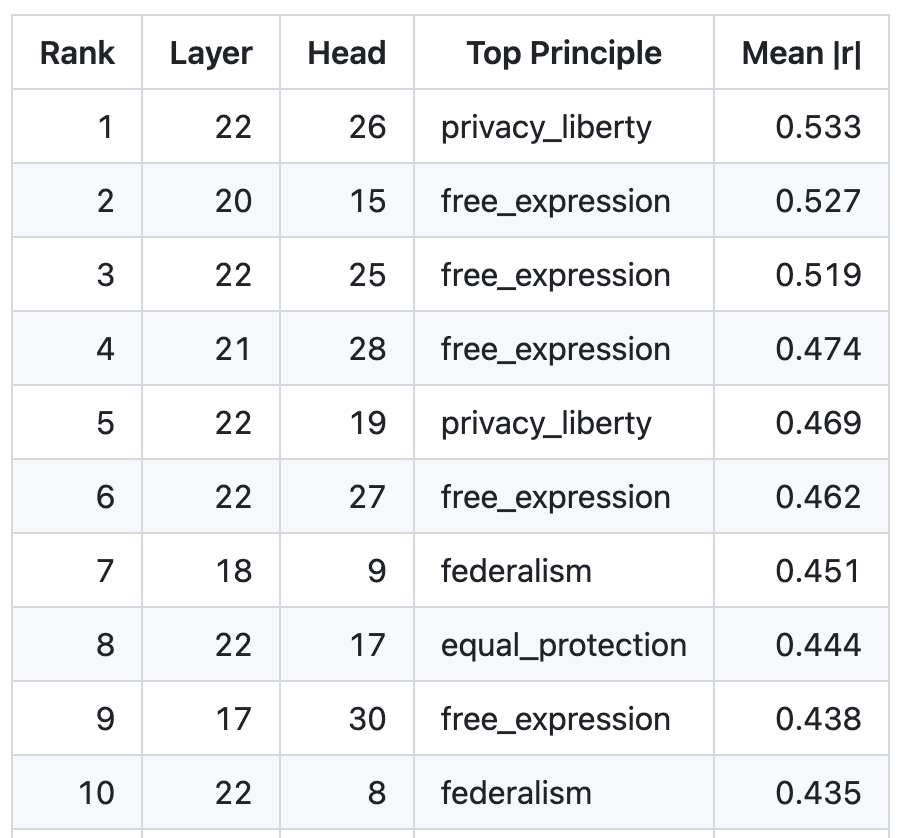The height and width of the screenshot is (838, 902).
Task: Select the privacy_liberty cell in rank 1 row
Action: tap(546, 127)
